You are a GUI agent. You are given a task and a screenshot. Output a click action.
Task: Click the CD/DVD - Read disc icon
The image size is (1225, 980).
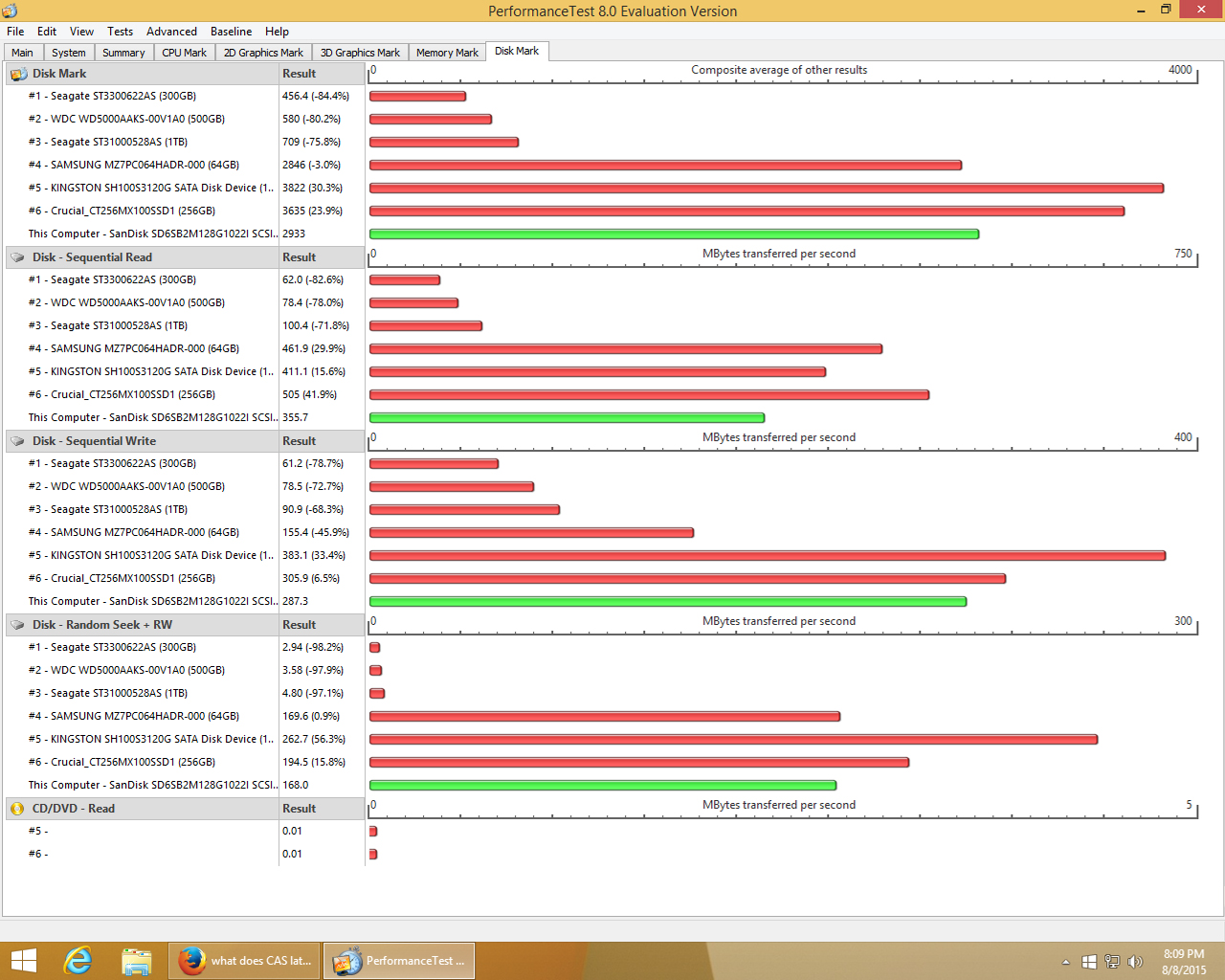(x=17, y=809)
